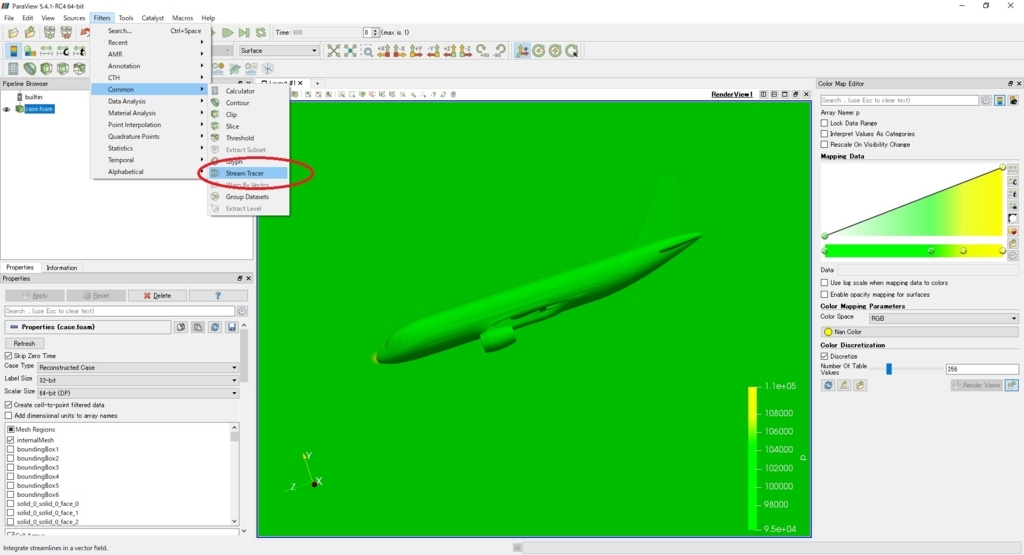Viewport: 1024px width, 555px height.
Task: Toggle Loop animation icon
Action: coord(261,33)
